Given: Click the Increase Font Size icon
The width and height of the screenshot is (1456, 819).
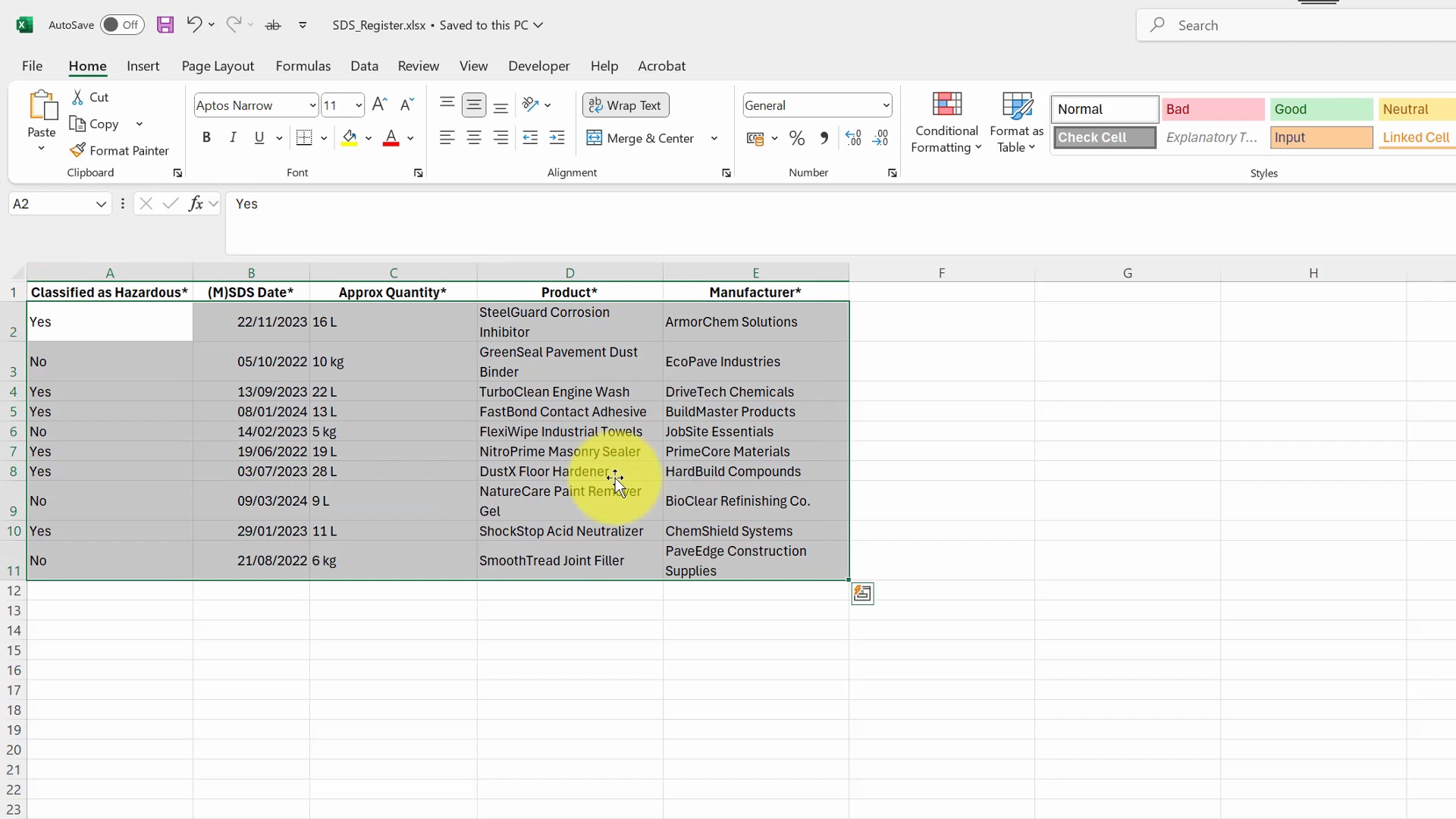Looking at the screenshot, I should (380, 105).
